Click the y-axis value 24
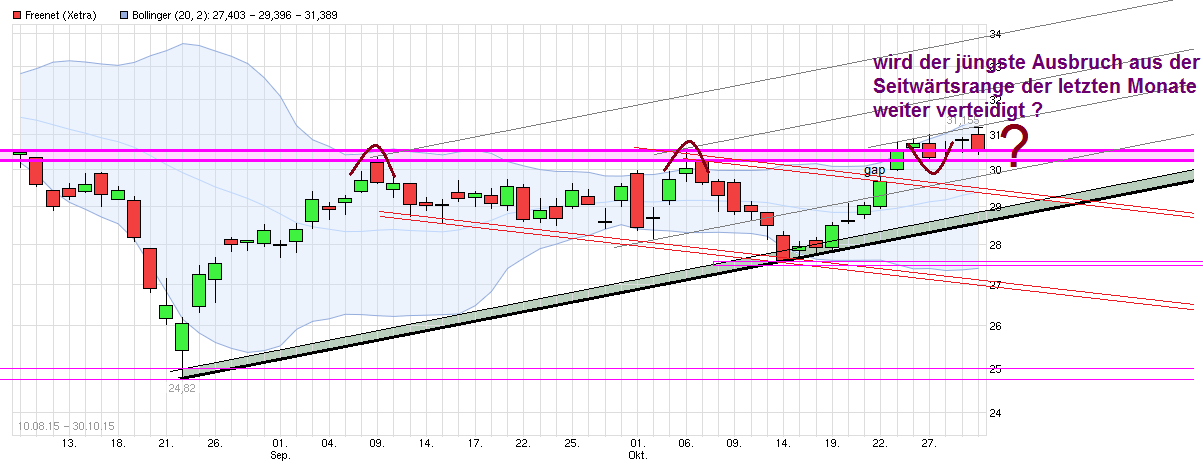1203x470 pixels. 995,412
